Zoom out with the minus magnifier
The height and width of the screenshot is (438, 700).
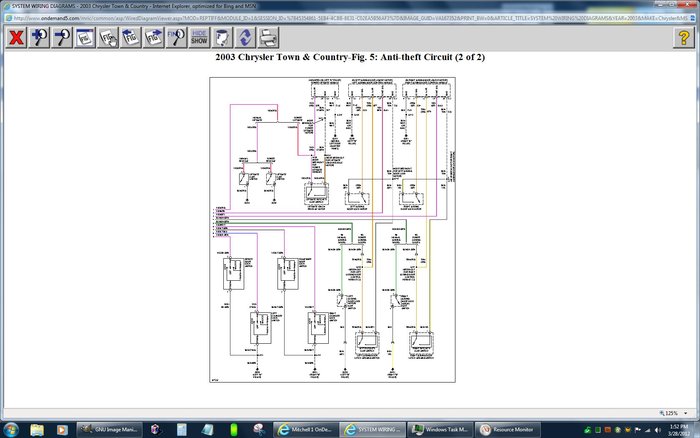pyautogui.click(x=62, y=37)
